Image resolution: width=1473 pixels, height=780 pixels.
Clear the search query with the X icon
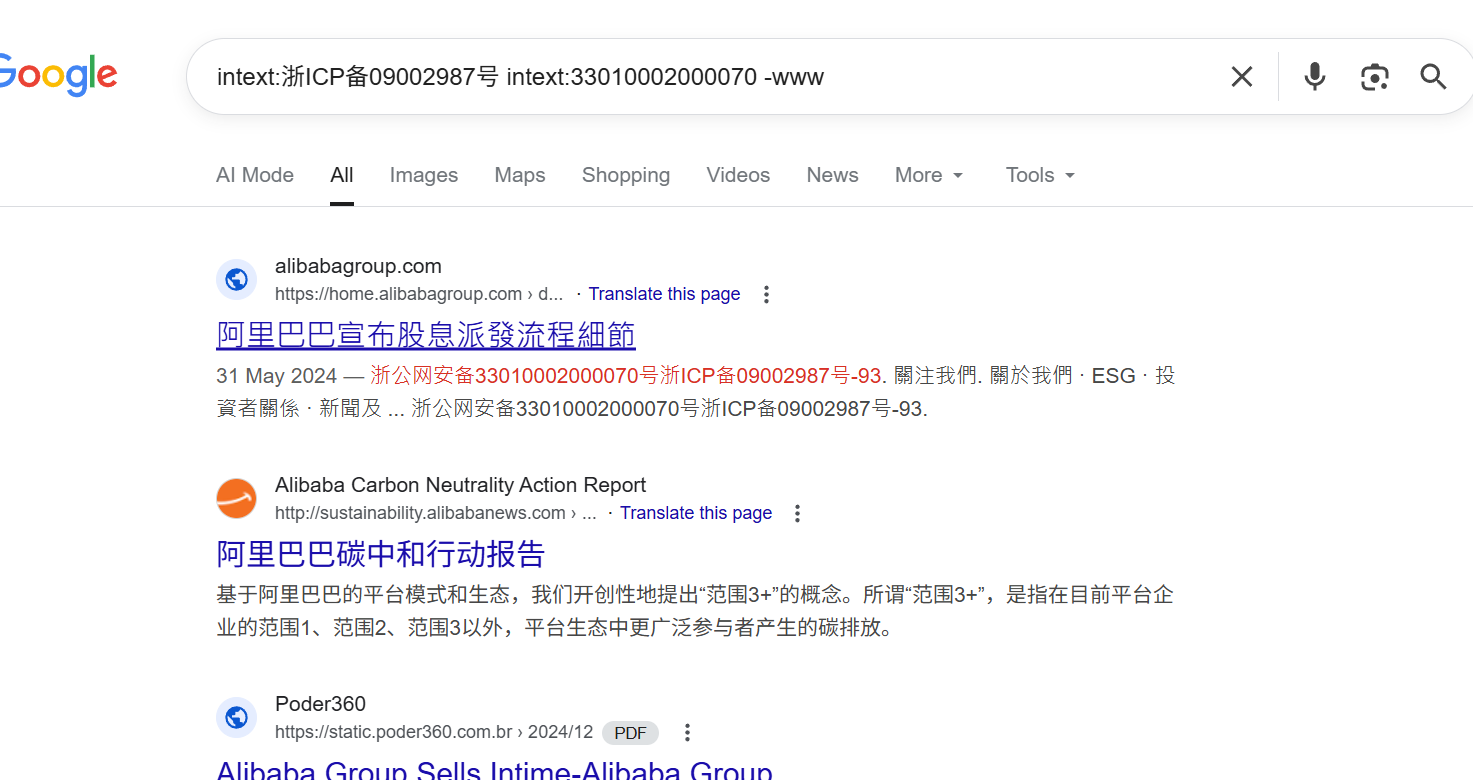tap(1241, 76)
